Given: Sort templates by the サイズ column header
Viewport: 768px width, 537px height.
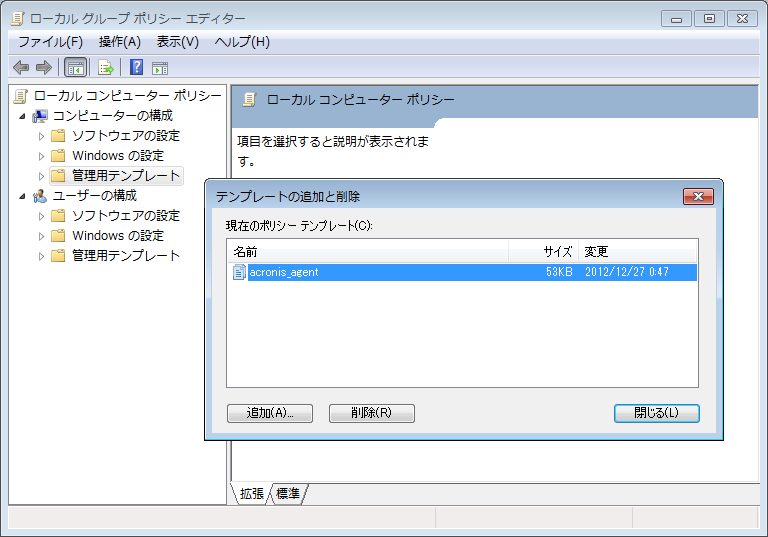Looking at the screenshot, I should (556, 252).
